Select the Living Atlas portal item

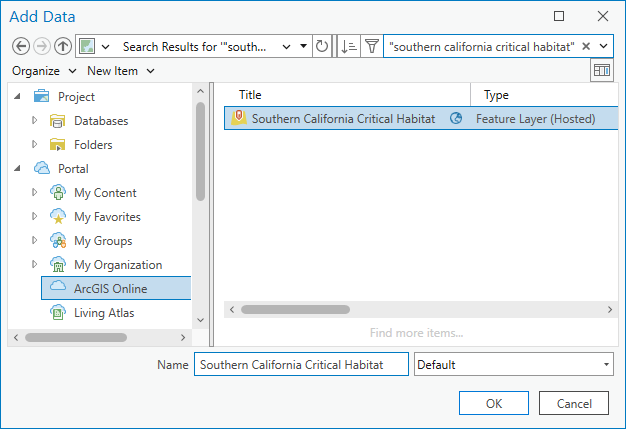click(x=103, y=313)
